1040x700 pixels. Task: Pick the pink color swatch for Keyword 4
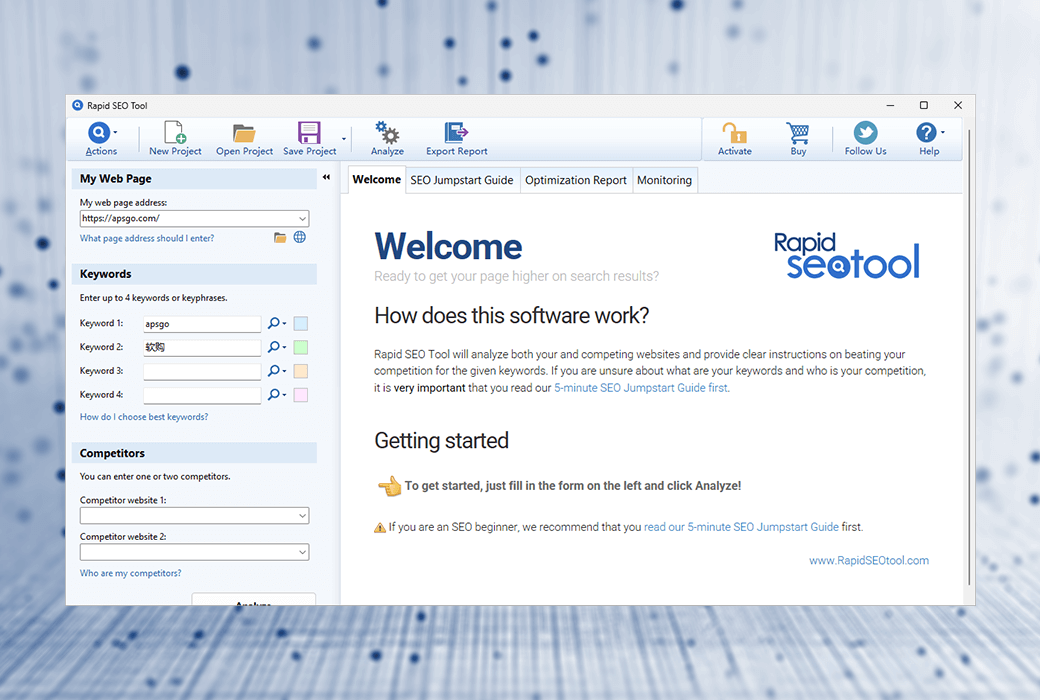click(x=300, y=395)
